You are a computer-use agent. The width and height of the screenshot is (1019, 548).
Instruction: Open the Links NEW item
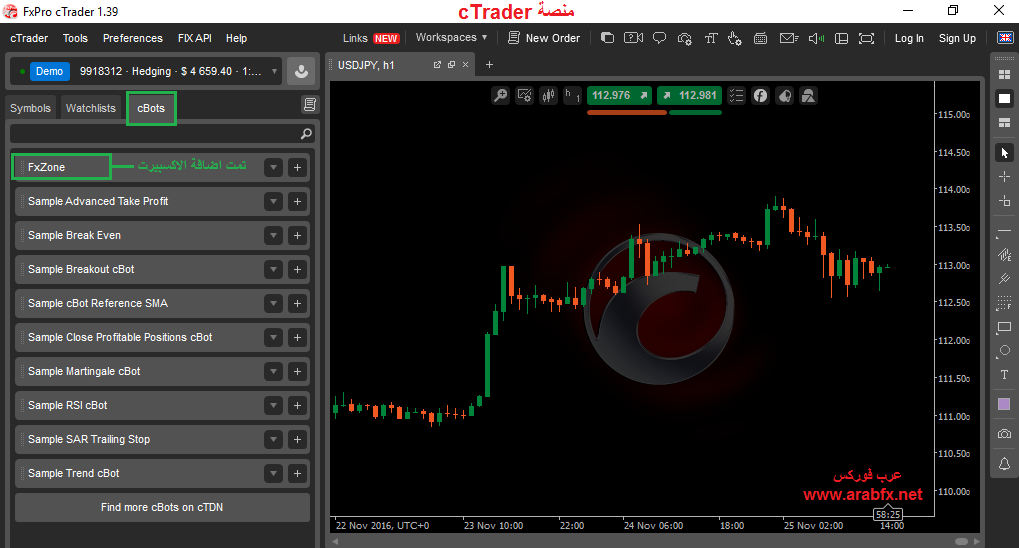click(x=370, y=38)
